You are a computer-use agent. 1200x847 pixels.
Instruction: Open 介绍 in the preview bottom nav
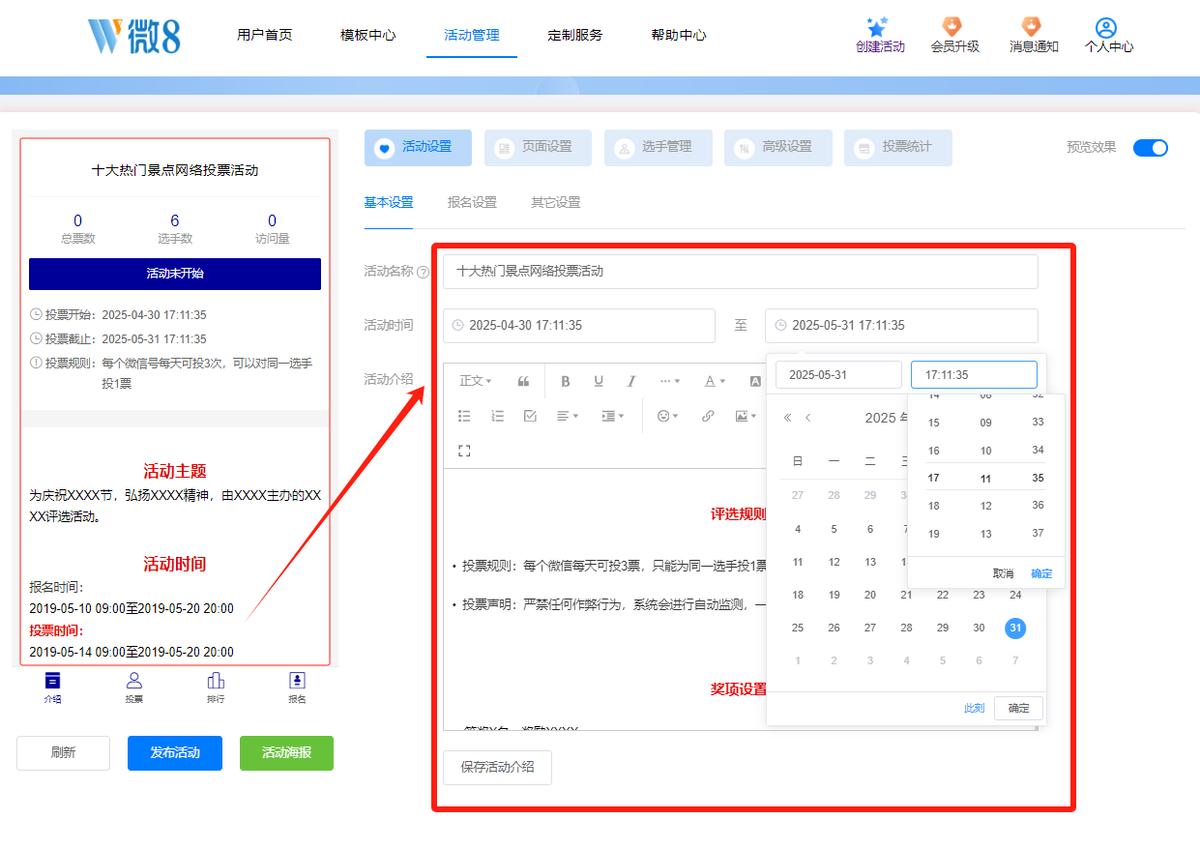point(52,687)
